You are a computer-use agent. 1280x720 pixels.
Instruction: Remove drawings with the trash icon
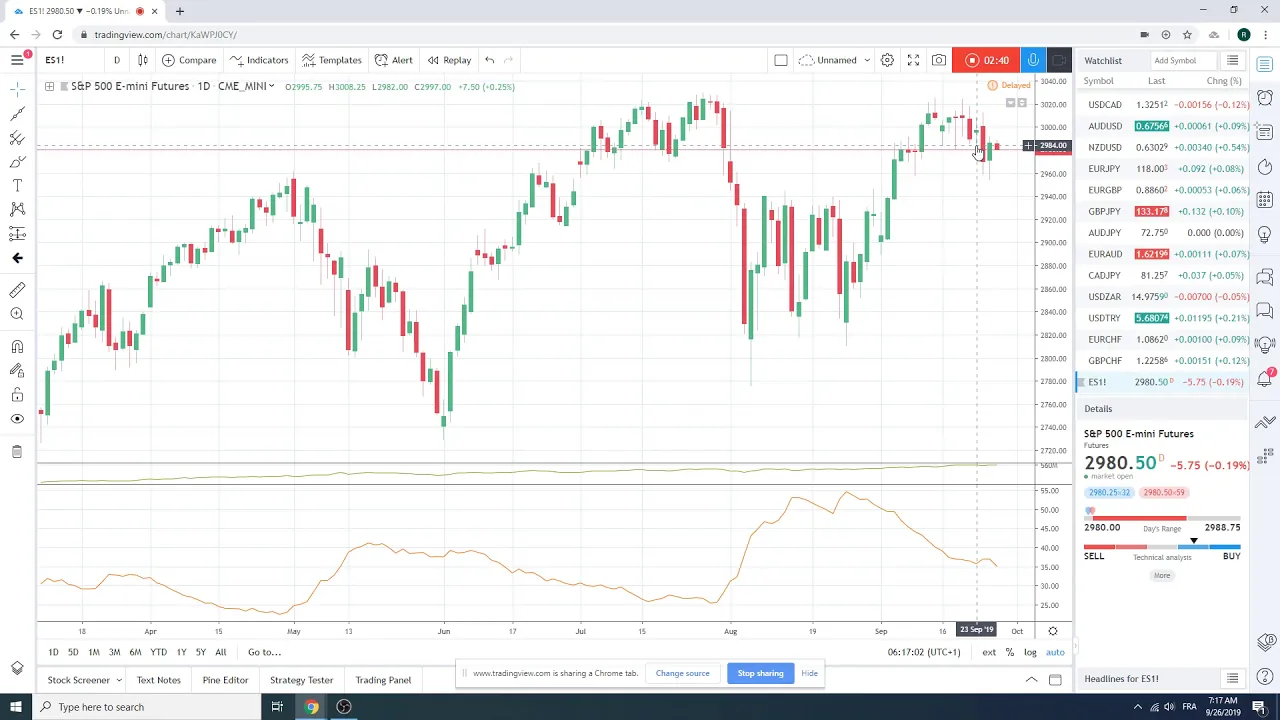tap(17, 452)
